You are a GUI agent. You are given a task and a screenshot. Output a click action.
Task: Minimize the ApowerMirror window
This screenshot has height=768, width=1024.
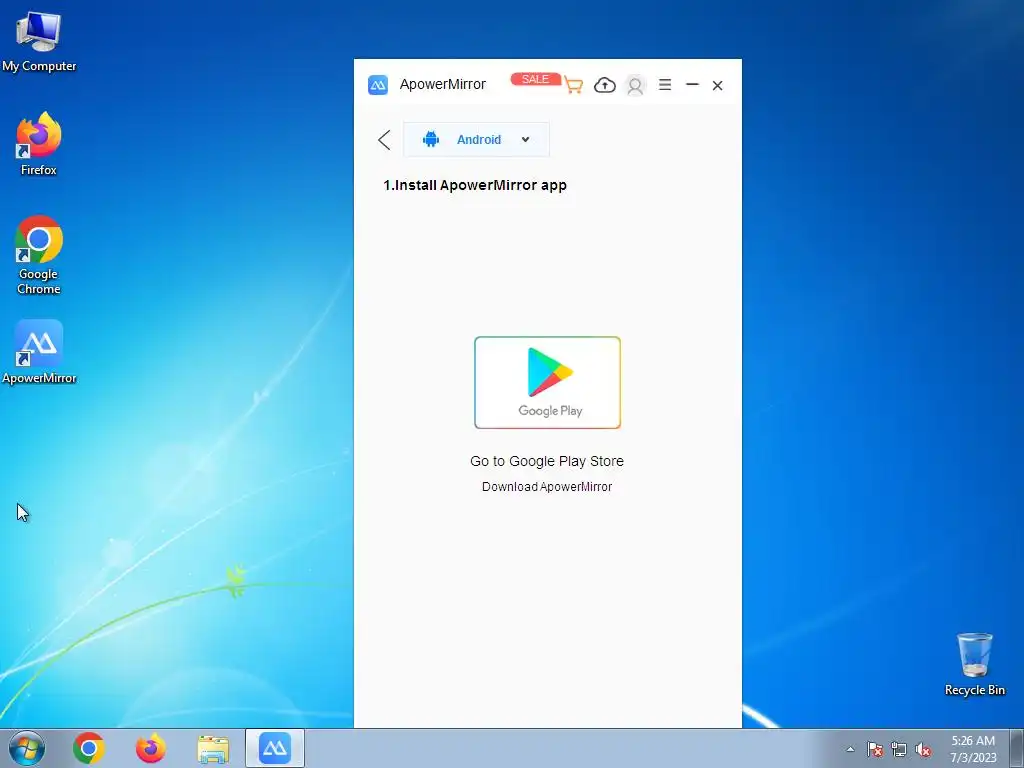pos(692,85)
